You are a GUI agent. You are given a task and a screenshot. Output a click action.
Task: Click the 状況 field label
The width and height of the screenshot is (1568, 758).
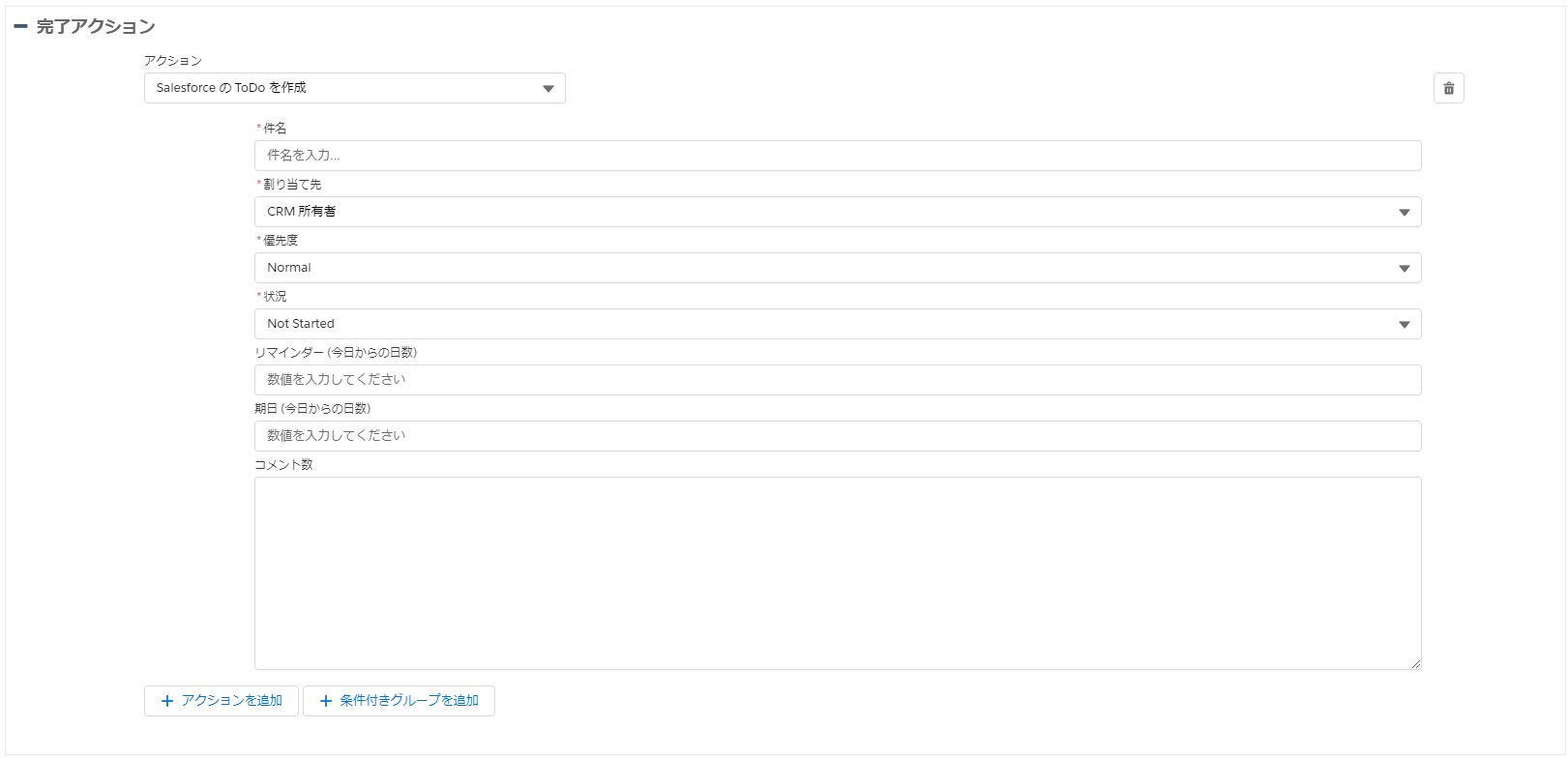click(x=275, y=296)
